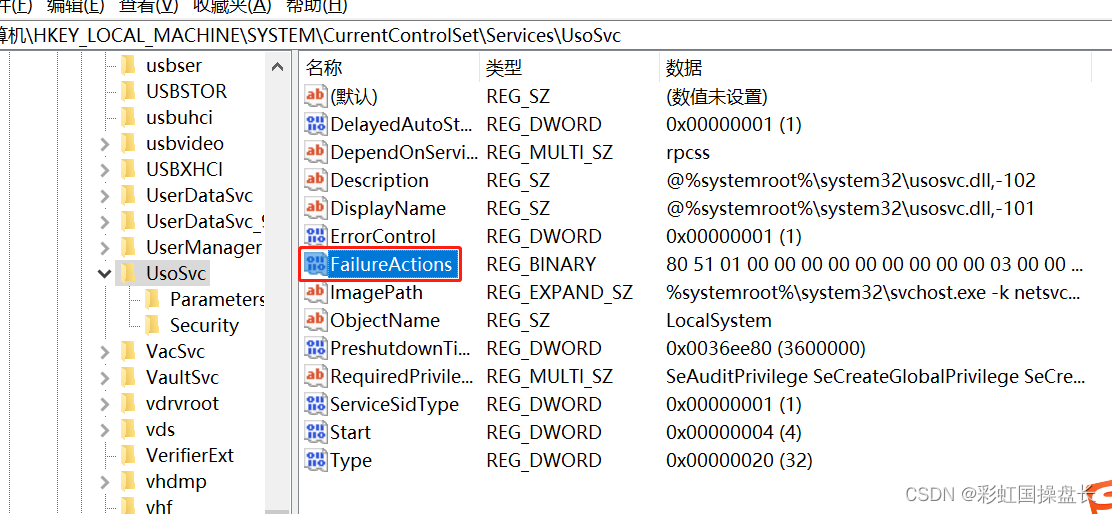1112x514 pixels.
Task: Sort by the 类型 column header
Action: [569, 68]
